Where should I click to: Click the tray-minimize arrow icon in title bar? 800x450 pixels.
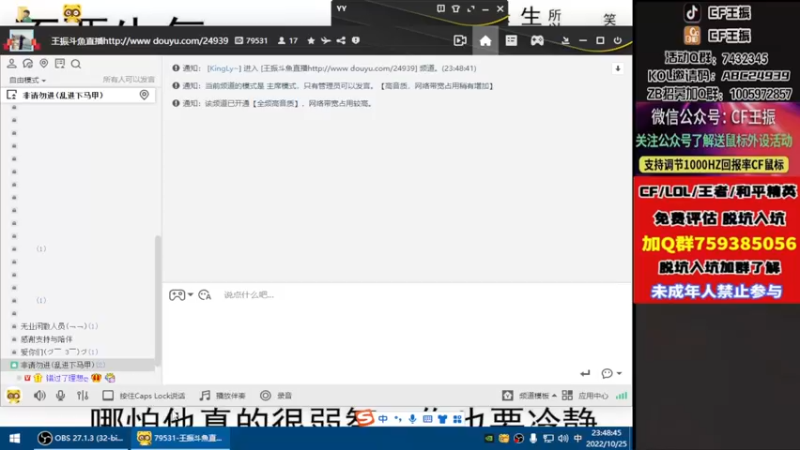[565, 40]
